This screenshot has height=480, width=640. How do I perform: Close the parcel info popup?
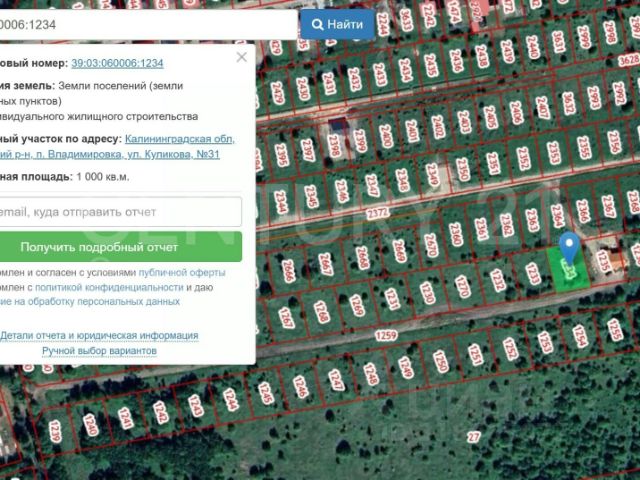tap(242, 57)
